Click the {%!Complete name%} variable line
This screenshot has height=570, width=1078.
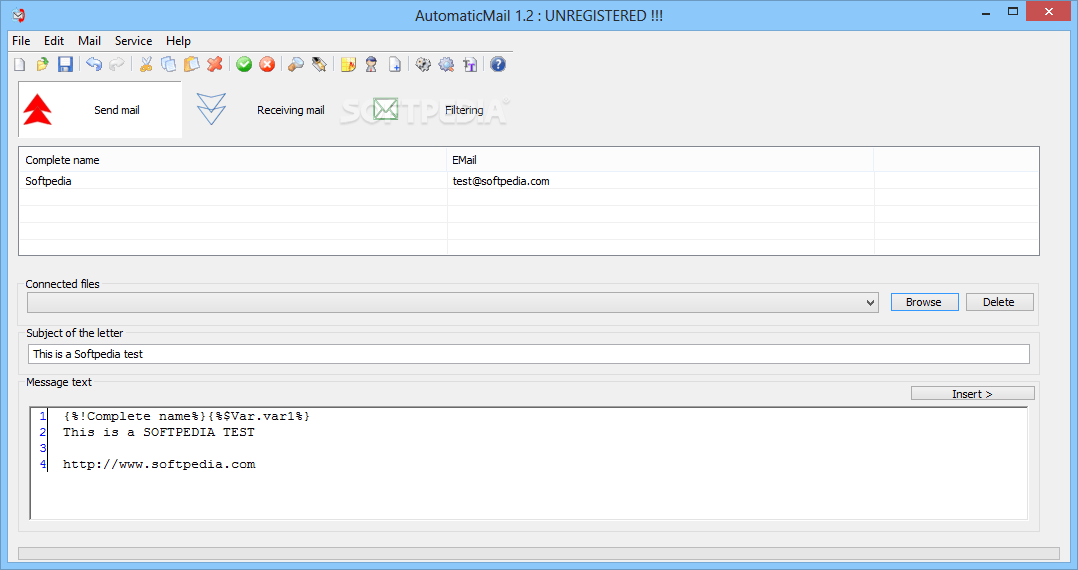[x=186, y=417]
